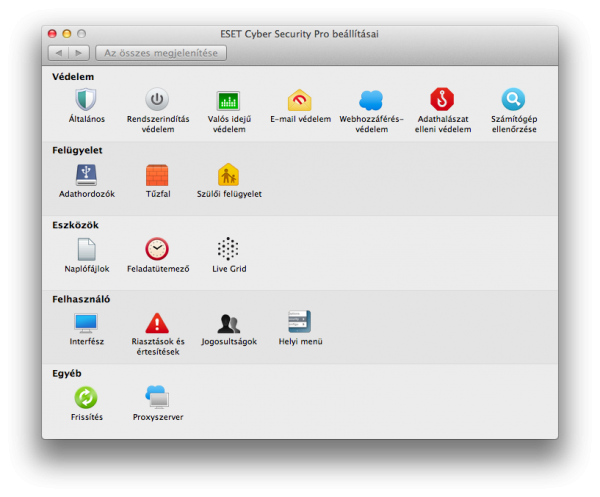Open the Jogosultságok users icon
This screenshot has height=497, width=600.
(228, 324)
